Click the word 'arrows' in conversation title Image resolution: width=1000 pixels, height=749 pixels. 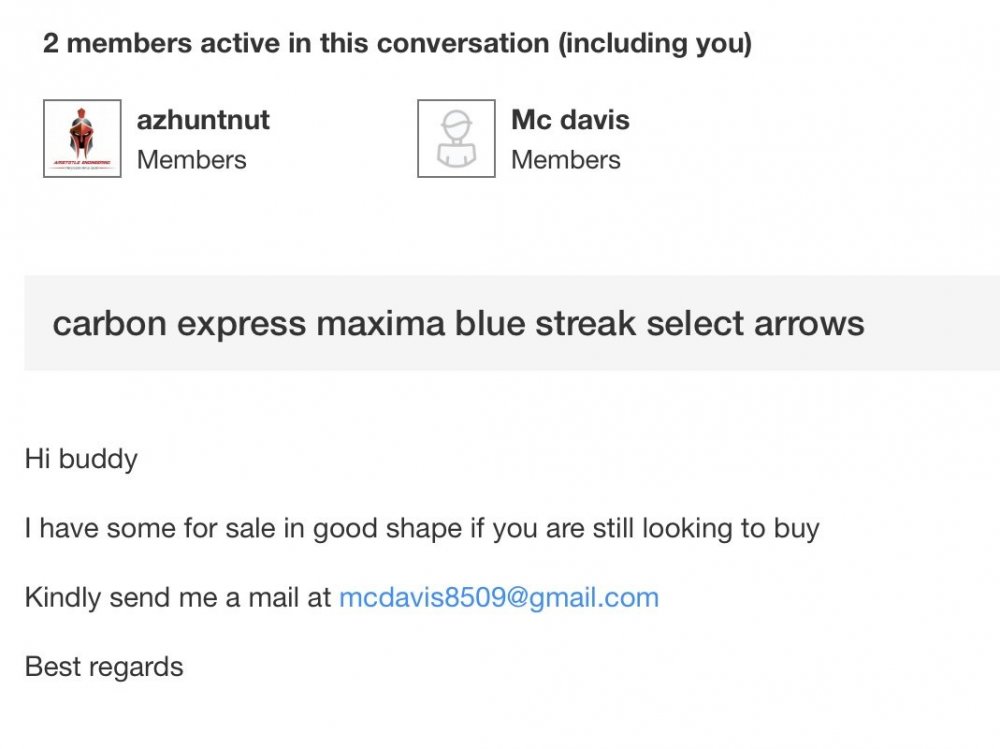809,324
